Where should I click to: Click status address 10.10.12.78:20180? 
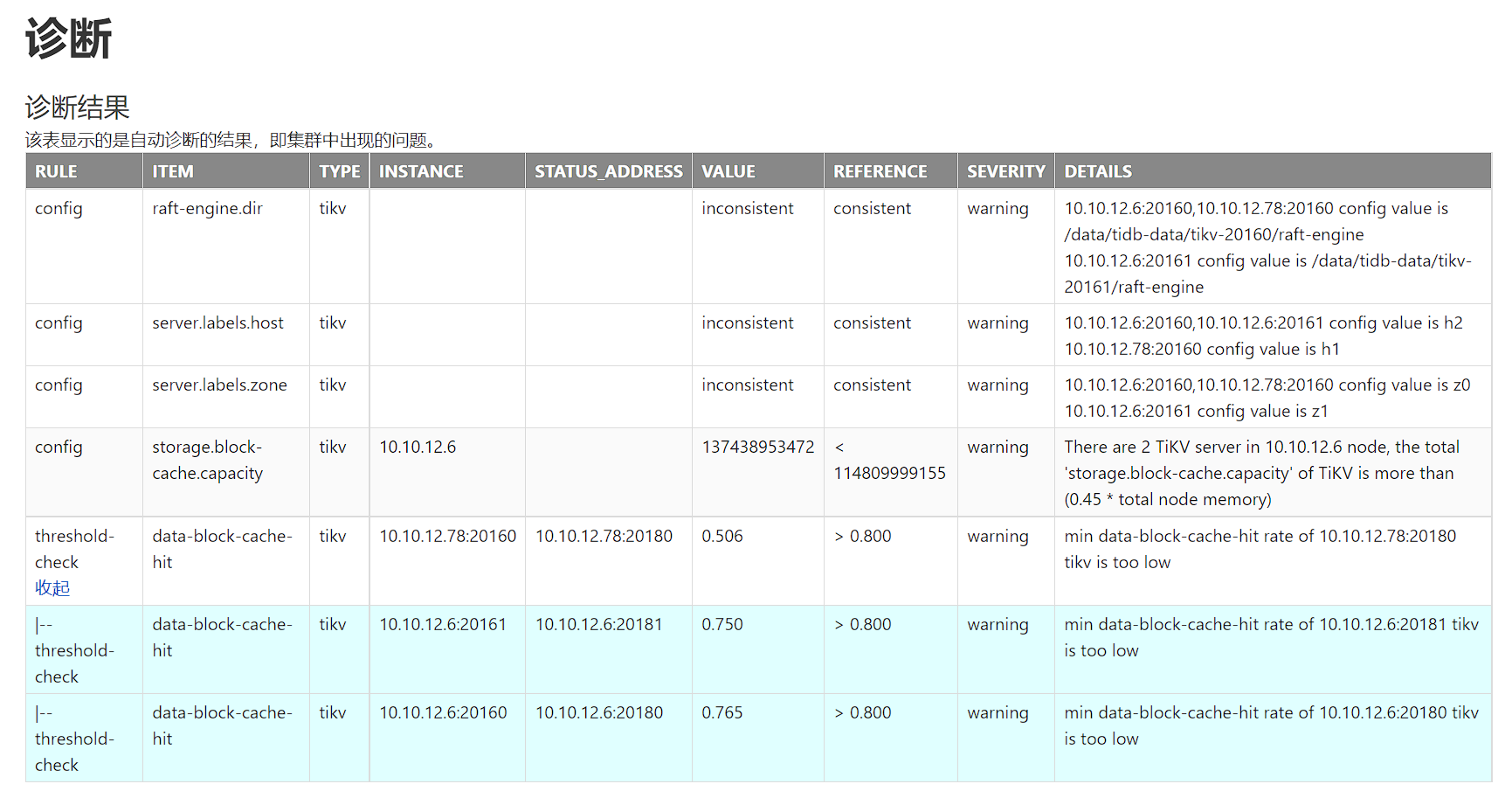point(604,537)
